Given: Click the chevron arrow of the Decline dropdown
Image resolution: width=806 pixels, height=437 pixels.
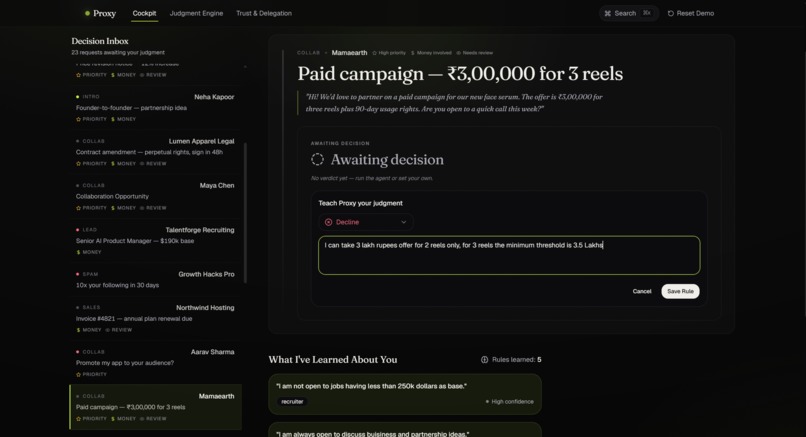Looking at the screenshot, I should pos(404,222).
